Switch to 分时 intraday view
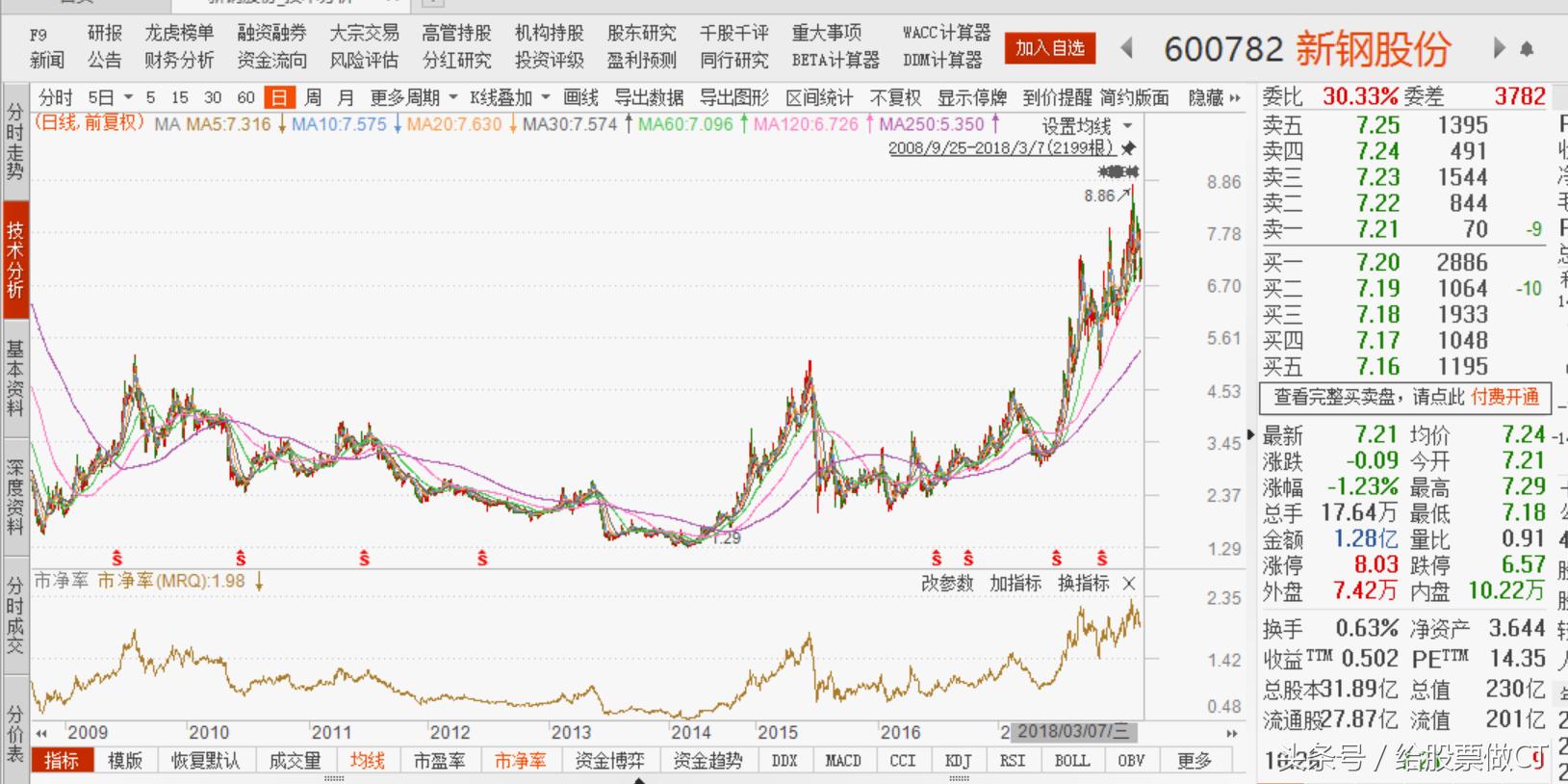This screenshot has width=1568, height=784. point(56,98)
